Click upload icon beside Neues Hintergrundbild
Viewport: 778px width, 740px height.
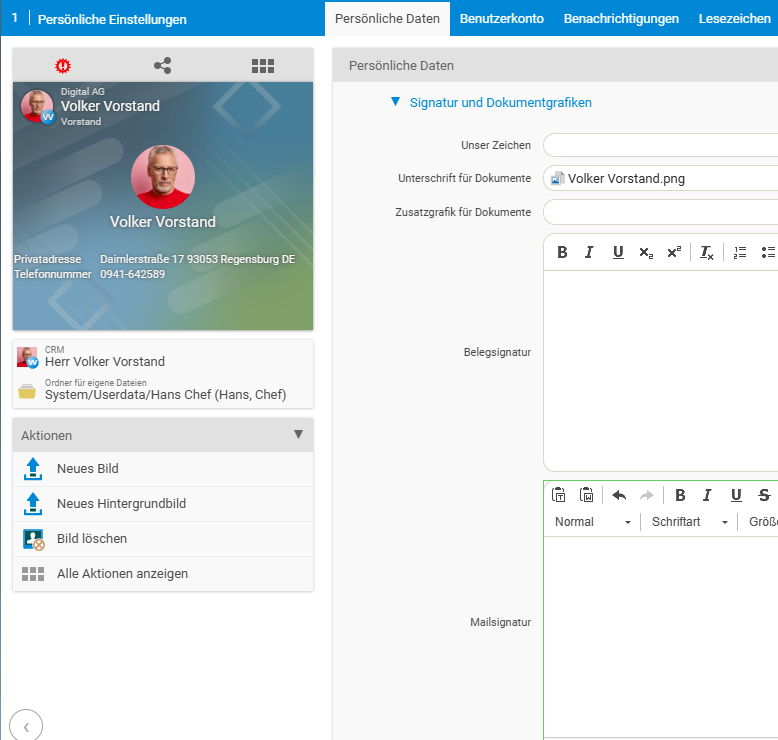33,504
